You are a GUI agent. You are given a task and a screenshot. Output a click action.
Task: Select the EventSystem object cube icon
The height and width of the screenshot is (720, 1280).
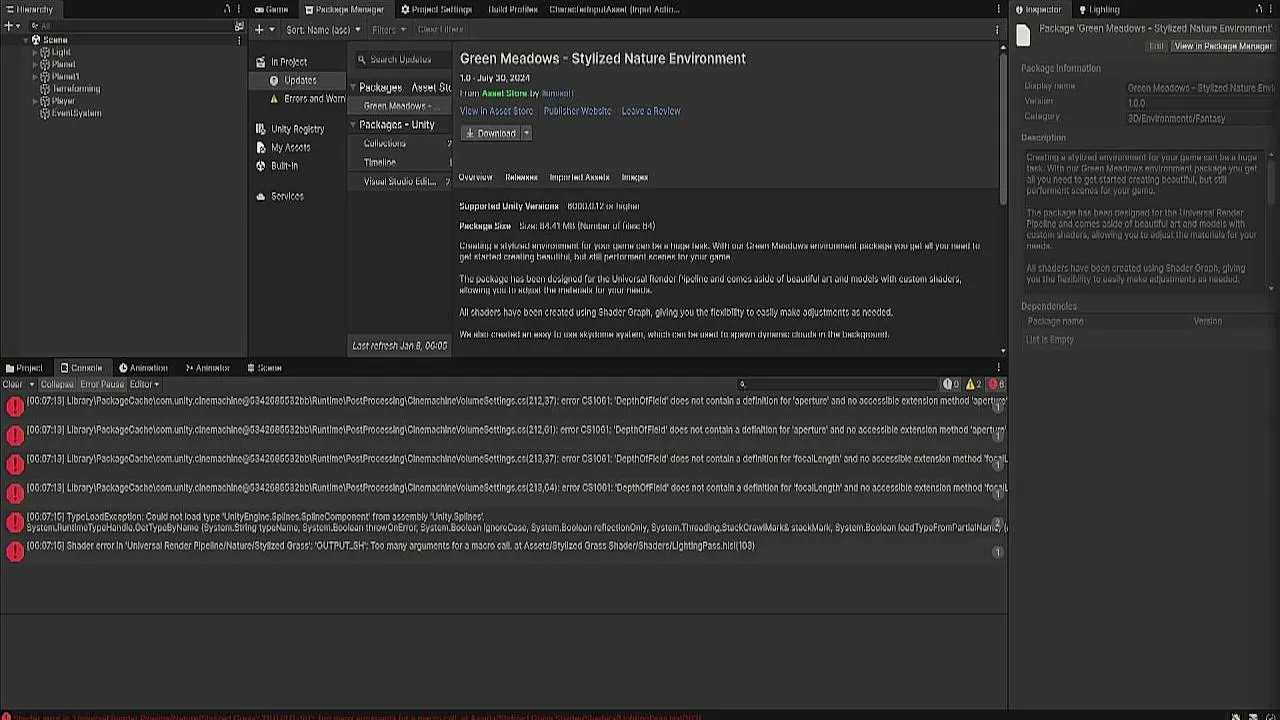point(45,113)
